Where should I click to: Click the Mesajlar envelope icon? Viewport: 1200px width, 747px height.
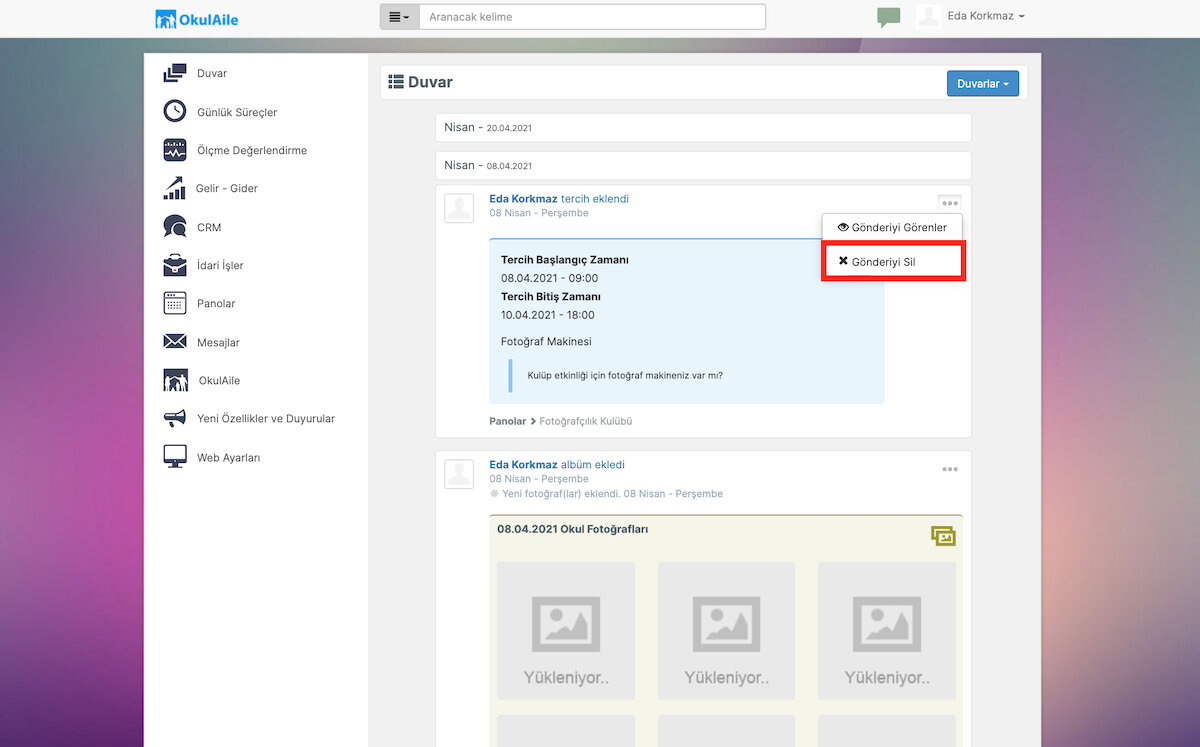(175, 342)
